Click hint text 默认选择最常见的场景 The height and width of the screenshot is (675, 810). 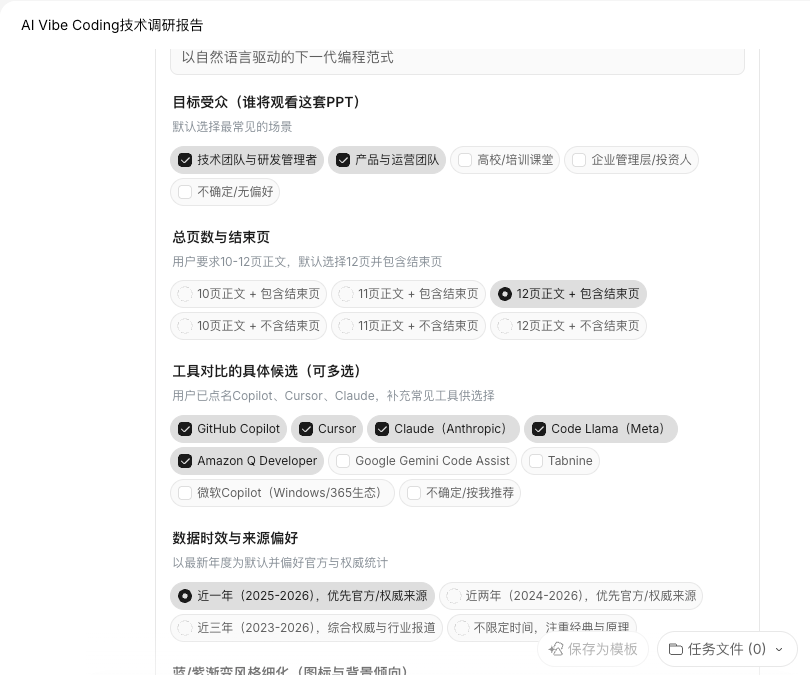232,127
